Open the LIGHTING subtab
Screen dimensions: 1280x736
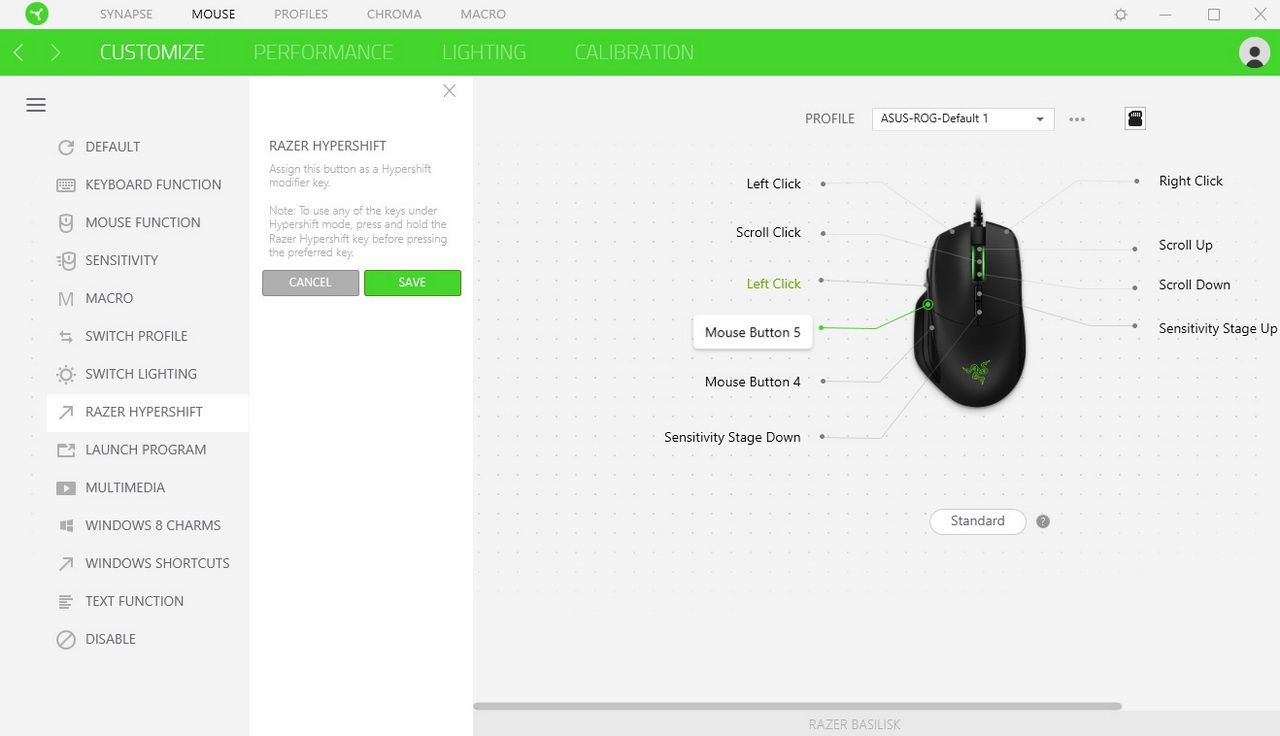tap(484, 52)
